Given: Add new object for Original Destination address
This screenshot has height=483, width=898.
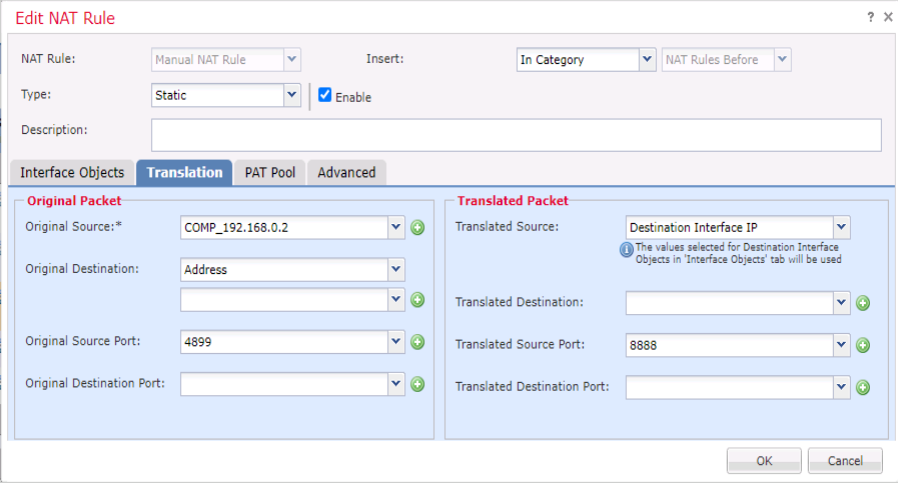Looking at the screenshot, I should [418, 300].
